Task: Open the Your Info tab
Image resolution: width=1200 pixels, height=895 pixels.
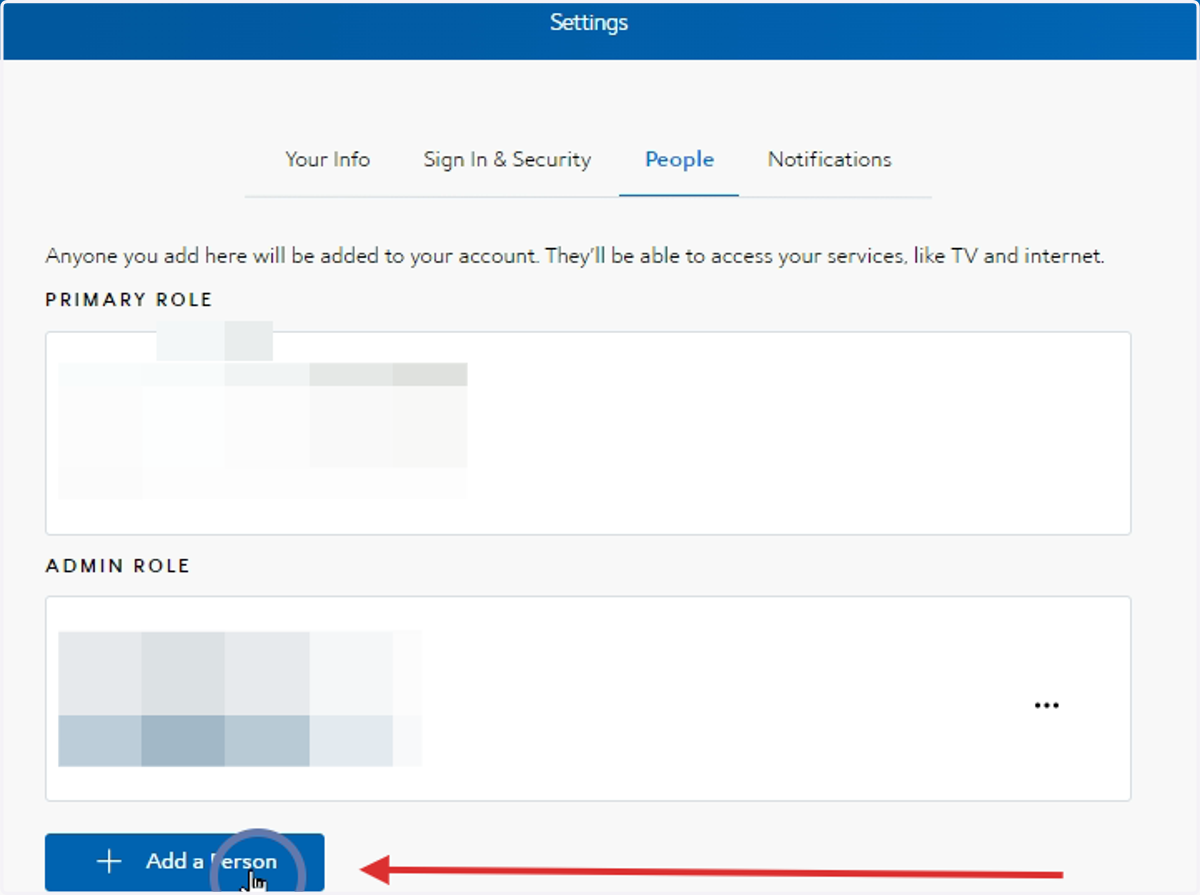Action: (x=327, y=159)
